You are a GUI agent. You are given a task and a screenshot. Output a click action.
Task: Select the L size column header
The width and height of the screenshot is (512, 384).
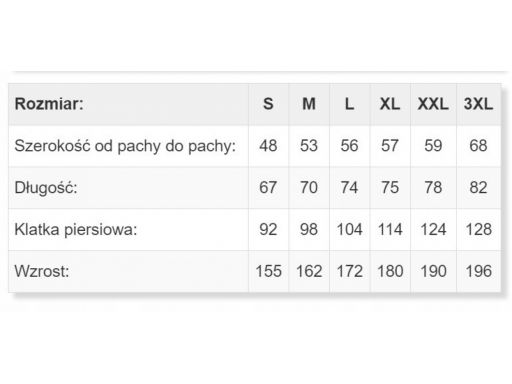[x=349, y=104]
